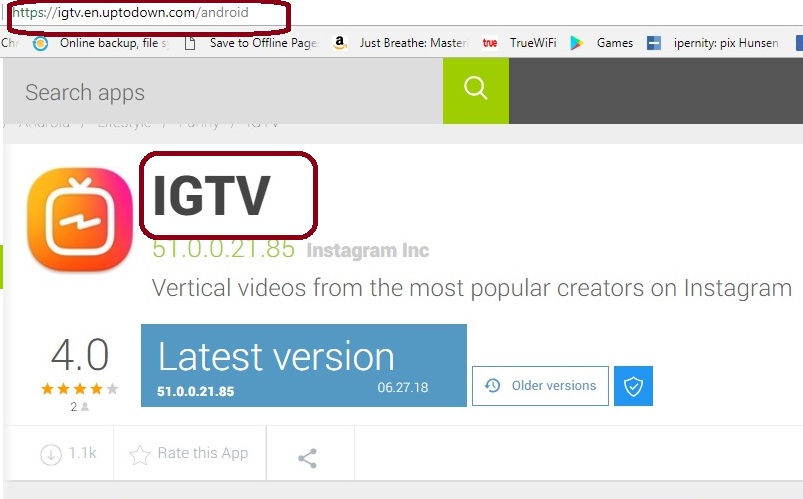
Task: Click the red true icon in bookmarks bar
Action: pyautogui.click(x=490, y=43)
